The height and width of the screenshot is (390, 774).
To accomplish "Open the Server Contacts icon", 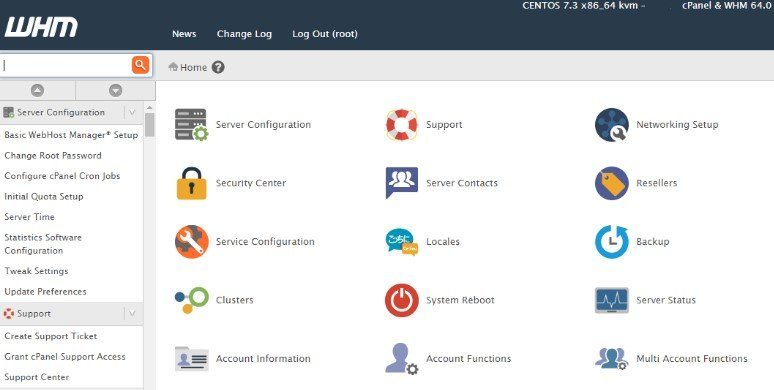I will (401, 182).
